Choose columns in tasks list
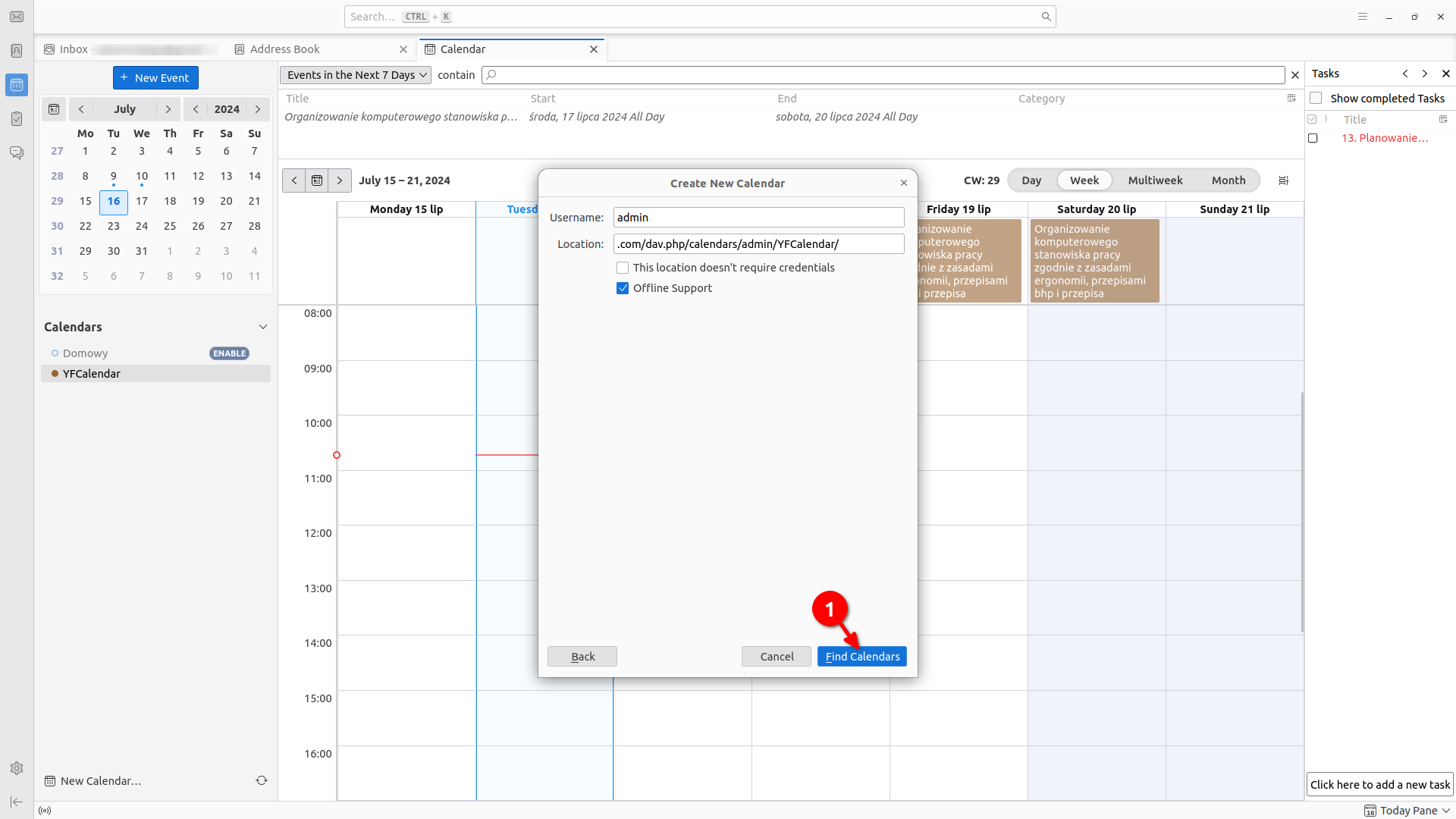The image size is (1456, 819). click(x=1443, y=119)
